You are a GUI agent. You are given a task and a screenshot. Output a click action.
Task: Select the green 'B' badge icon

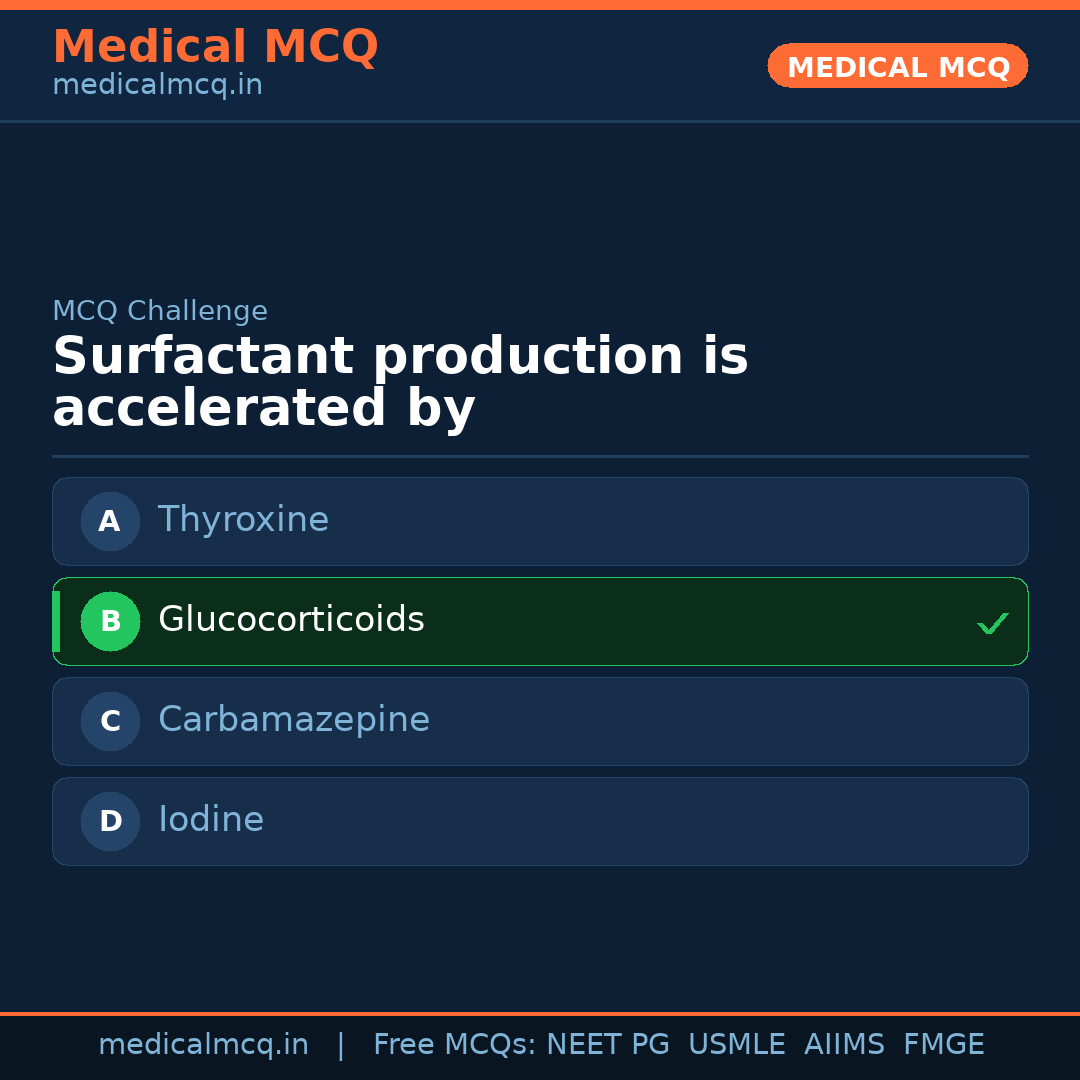point(110,621)
